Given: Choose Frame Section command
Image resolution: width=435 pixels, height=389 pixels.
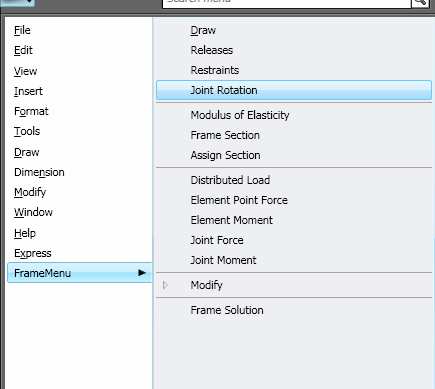Looking at the screenshot, I should (x=225, y=135).
